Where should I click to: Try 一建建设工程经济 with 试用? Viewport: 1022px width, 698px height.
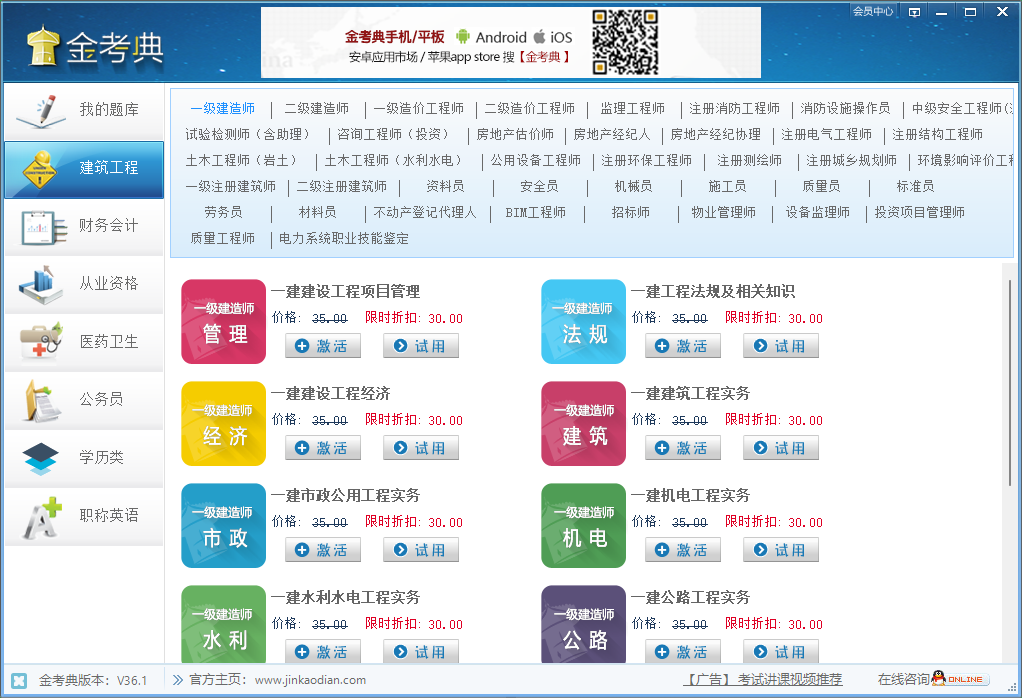click(x=421, y=448)
